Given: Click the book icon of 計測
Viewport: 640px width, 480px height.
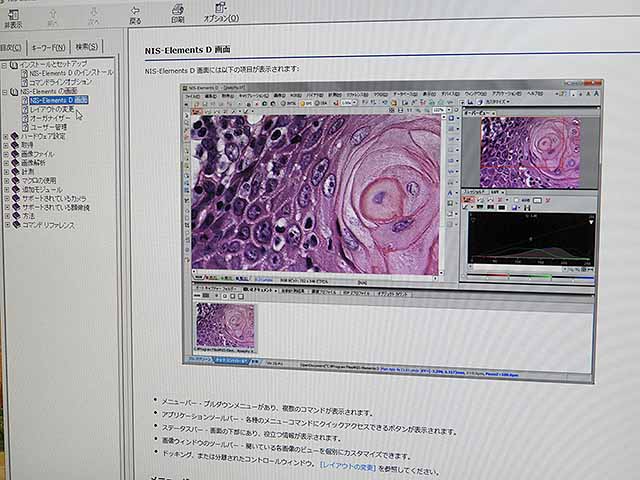Looking at the screenshot, I should tap(16, 171).
